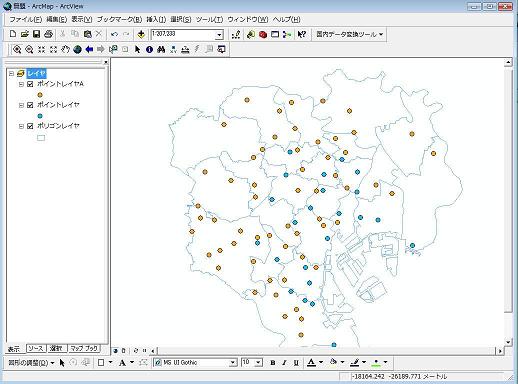518x384 pixels.
Task: Select the Zoom Out magnifier tool
Action: 29,49
